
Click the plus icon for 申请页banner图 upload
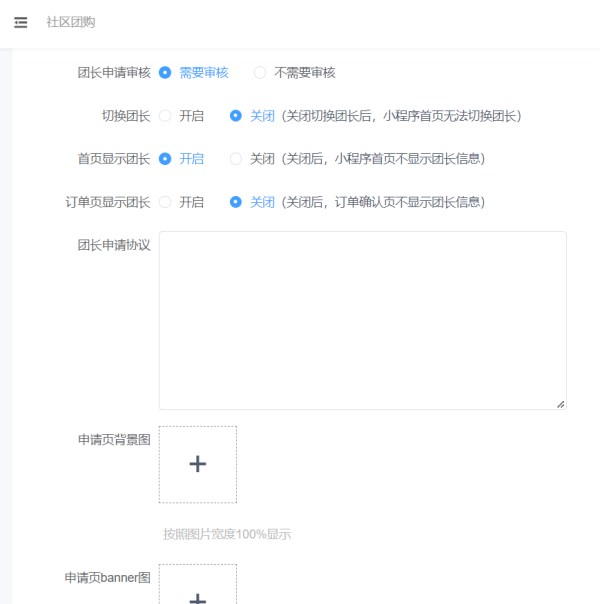(198, 596)
